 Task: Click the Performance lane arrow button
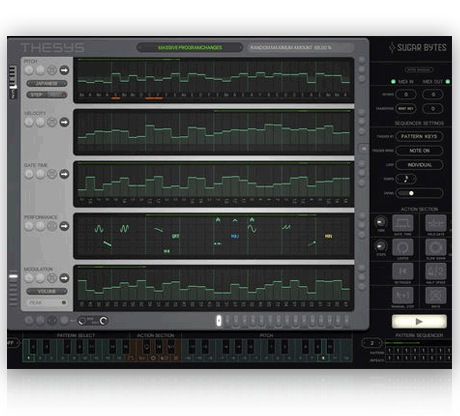(x=64, y=226)
